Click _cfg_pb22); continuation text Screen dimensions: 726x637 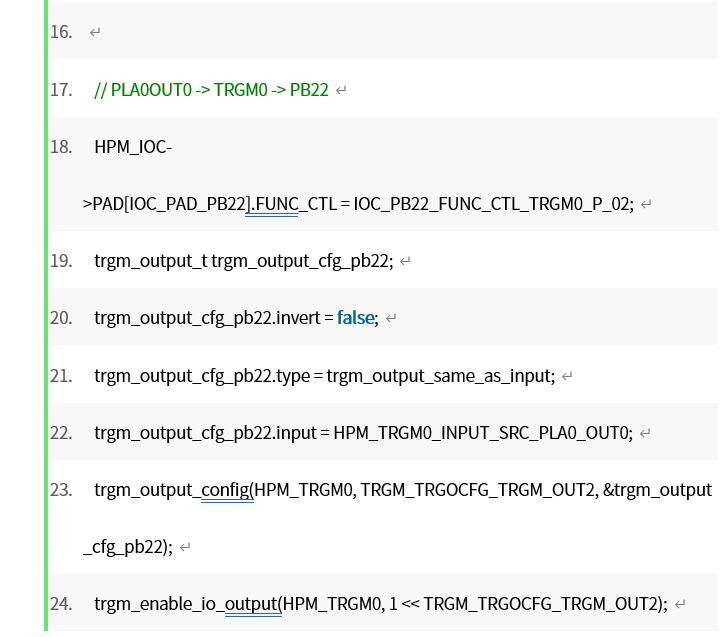pos(128,547)
